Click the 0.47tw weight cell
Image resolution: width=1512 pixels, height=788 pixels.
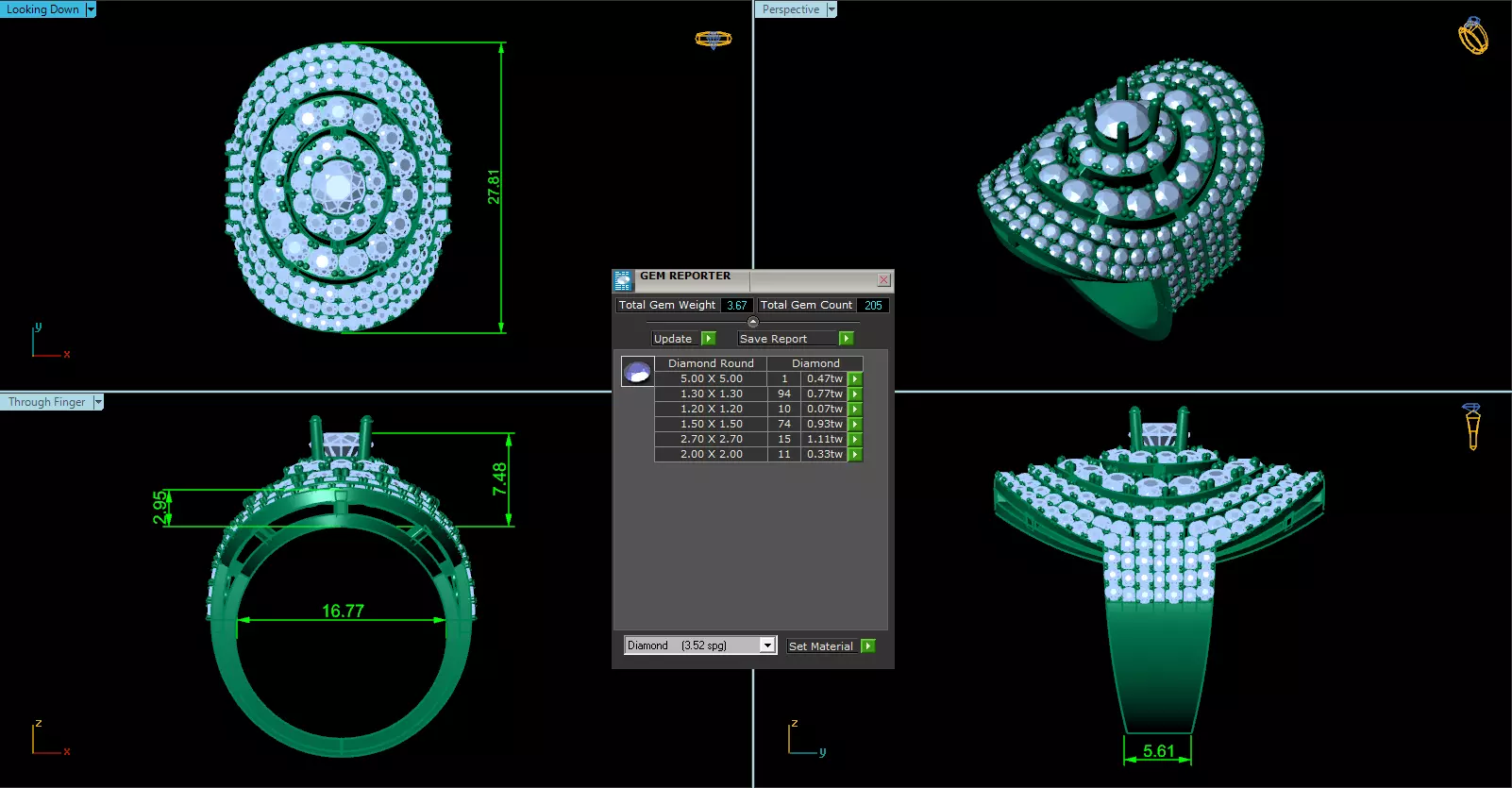[825, 379]
